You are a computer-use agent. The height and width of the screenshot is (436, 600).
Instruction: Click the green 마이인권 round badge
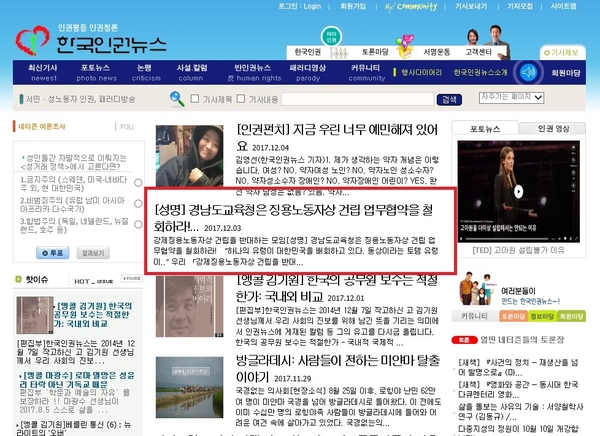coord(331,37)
